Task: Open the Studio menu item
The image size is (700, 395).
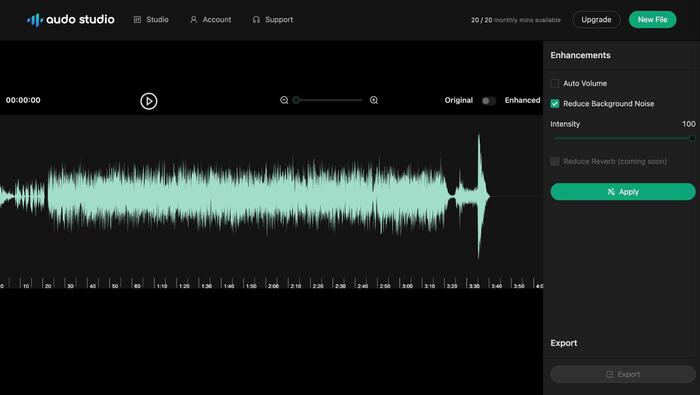Action: (x=151, y=20)
